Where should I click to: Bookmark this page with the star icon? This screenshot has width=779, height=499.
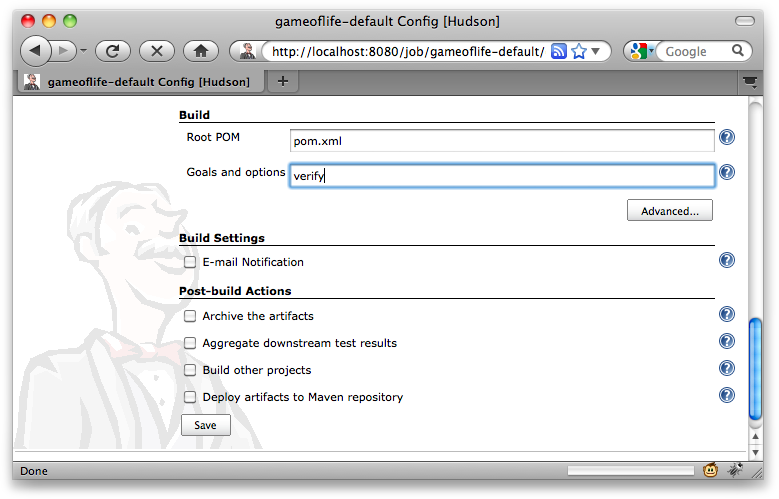[x=579, y=51]
